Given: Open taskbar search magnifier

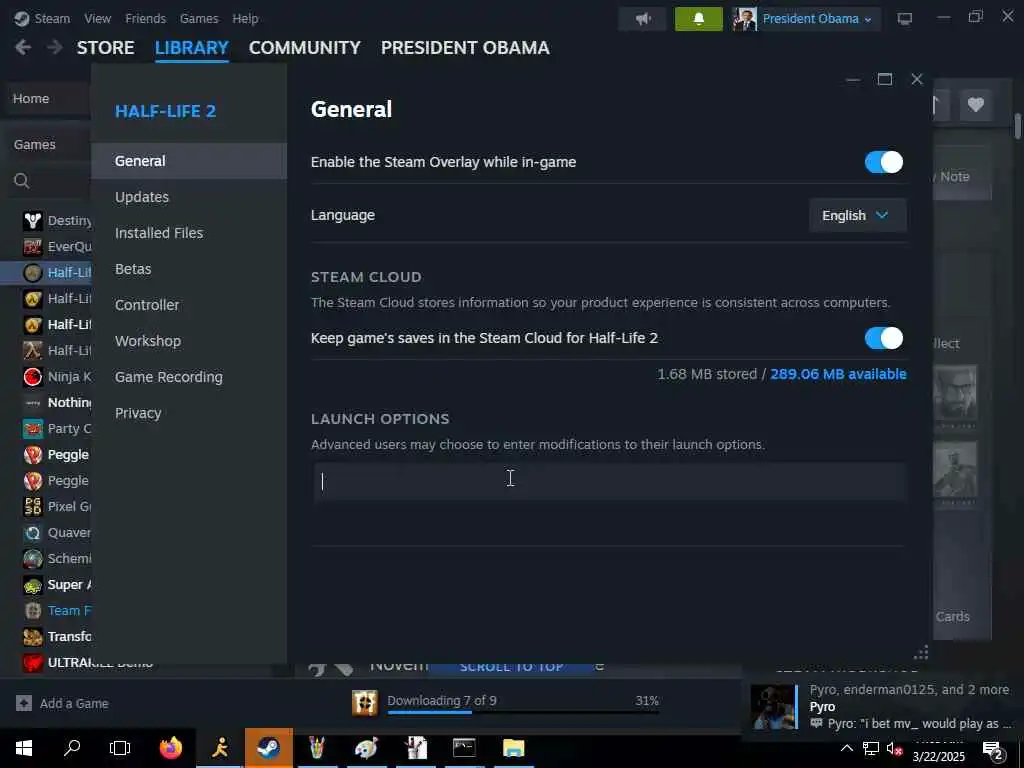Looking at the screenshot, I should coord(72,748).
